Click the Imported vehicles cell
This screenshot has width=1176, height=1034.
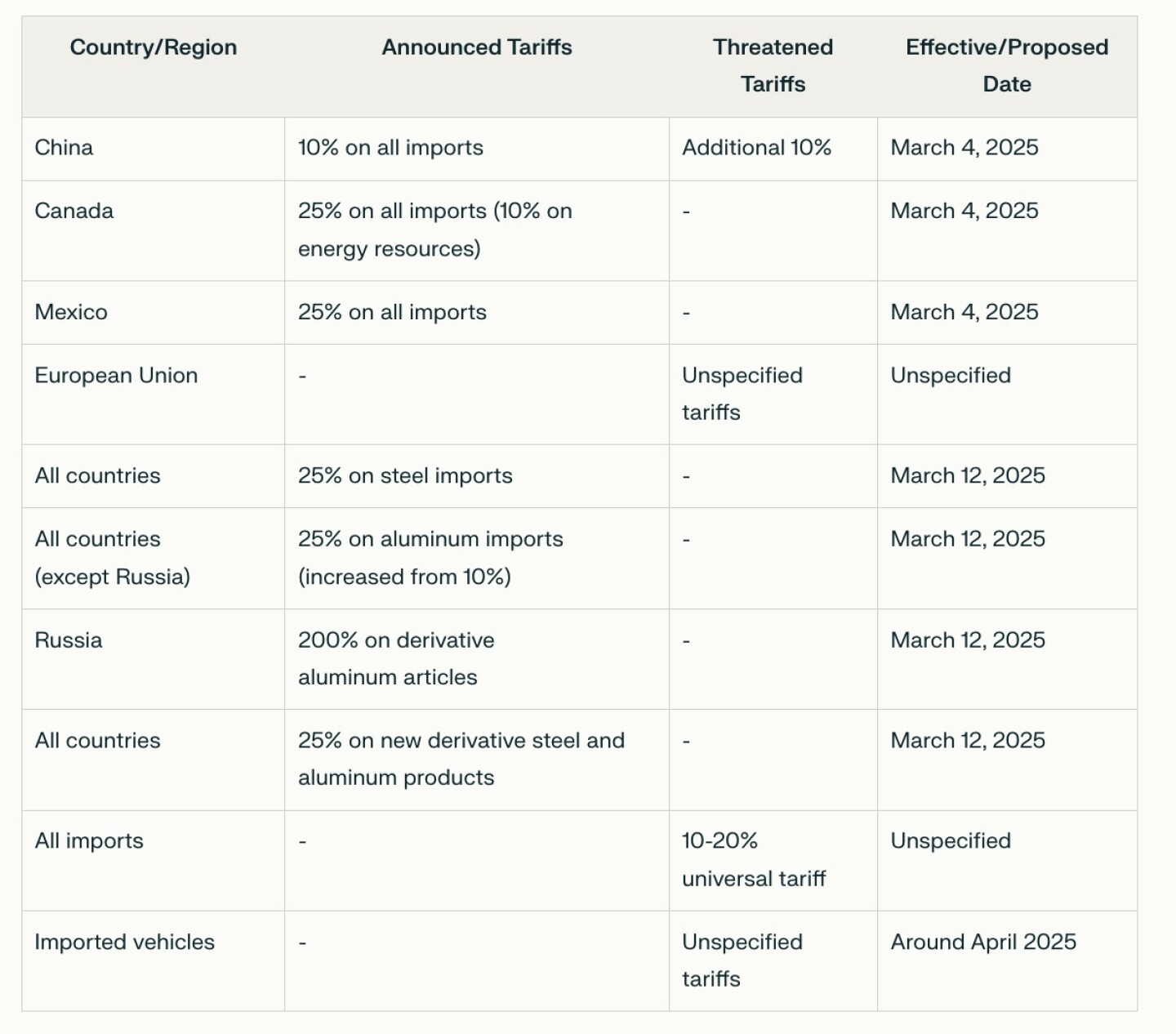tap(124, 942)
